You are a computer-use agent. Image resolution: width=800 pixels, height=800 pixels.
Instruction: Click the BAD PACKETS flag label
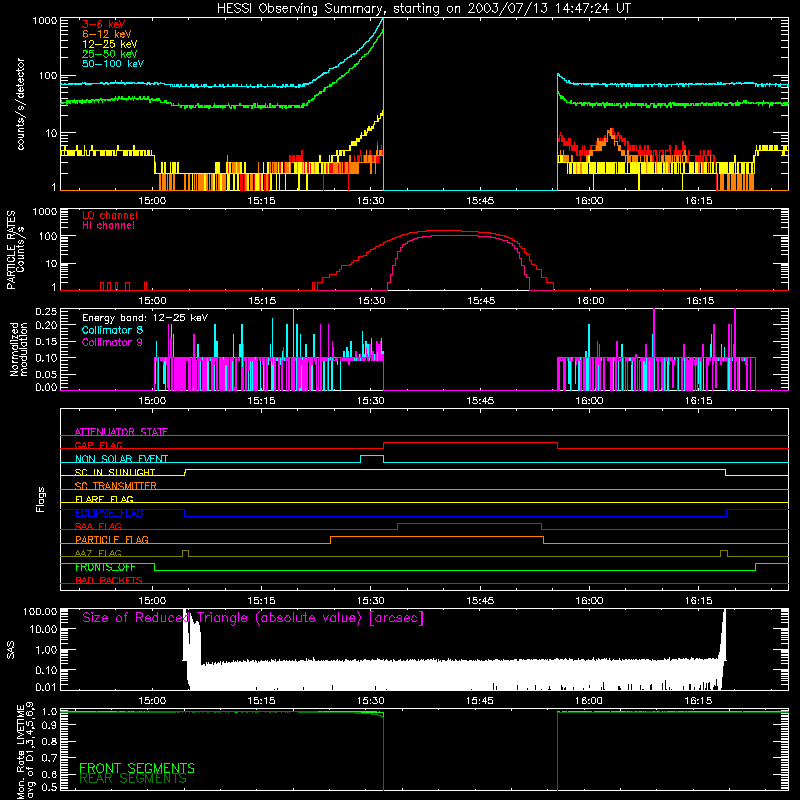click(109, 581)
